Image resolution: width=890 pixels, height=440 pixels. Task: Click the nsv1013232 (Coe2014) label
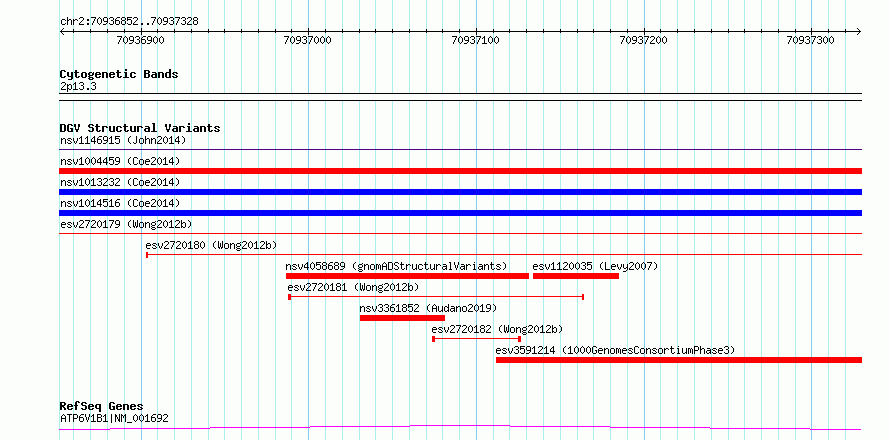(x=120, y=182)
